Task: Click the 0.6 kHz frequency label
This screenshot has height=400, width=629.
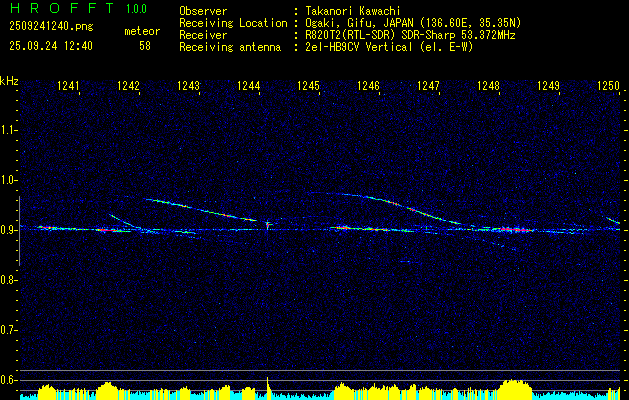Action: 7,380
